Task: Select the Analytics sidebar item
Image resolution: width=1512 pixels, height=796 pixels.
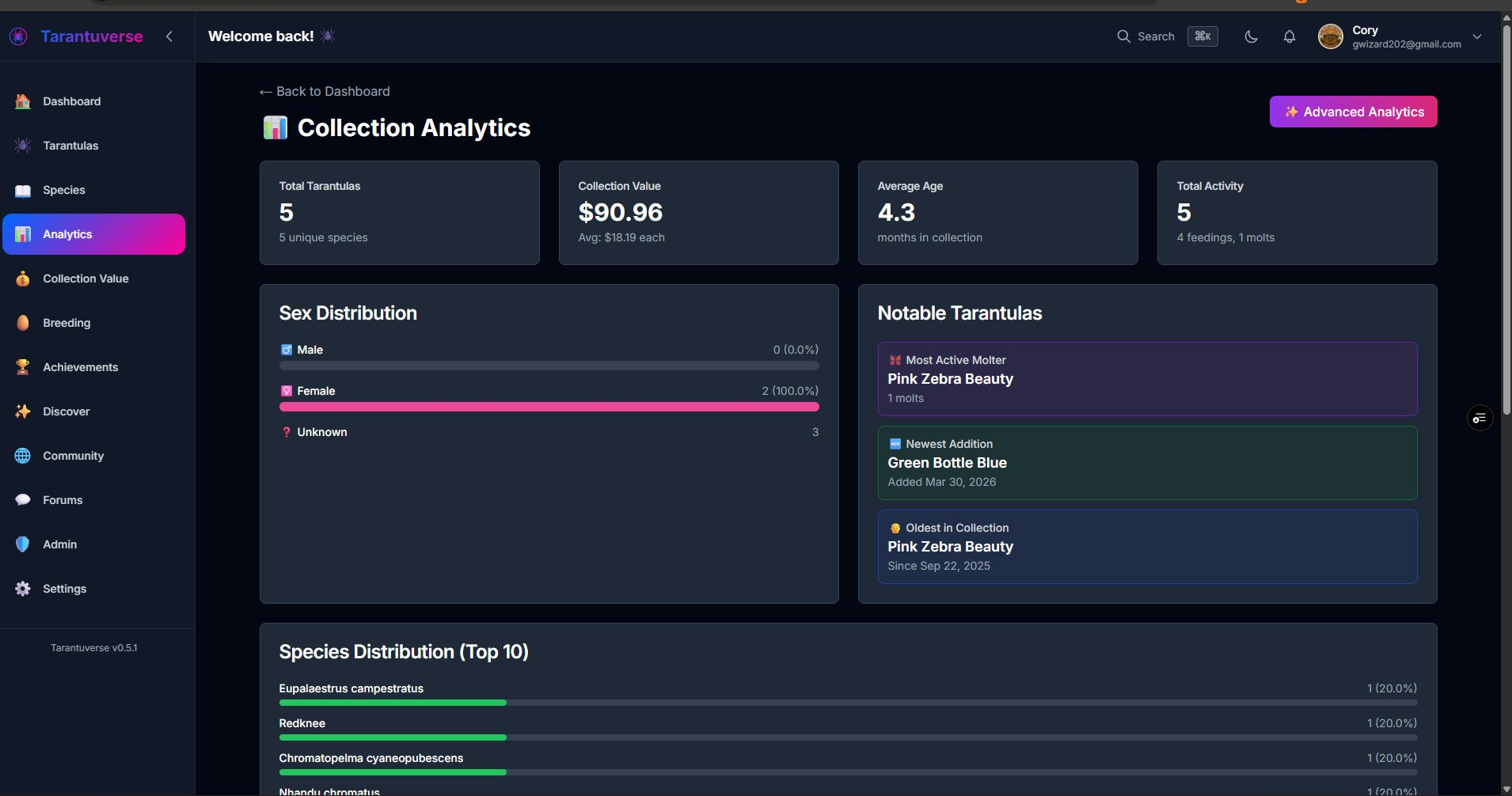Action: (x=93, y=234)
